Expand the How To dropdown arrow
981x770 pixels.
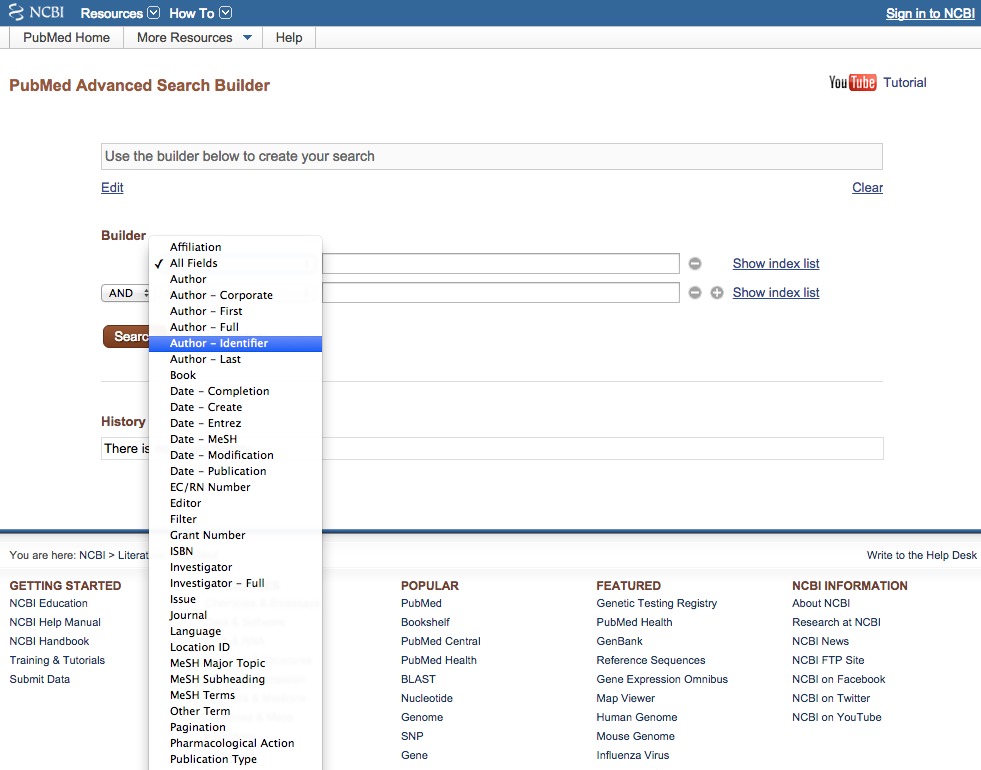coord(226,13)
